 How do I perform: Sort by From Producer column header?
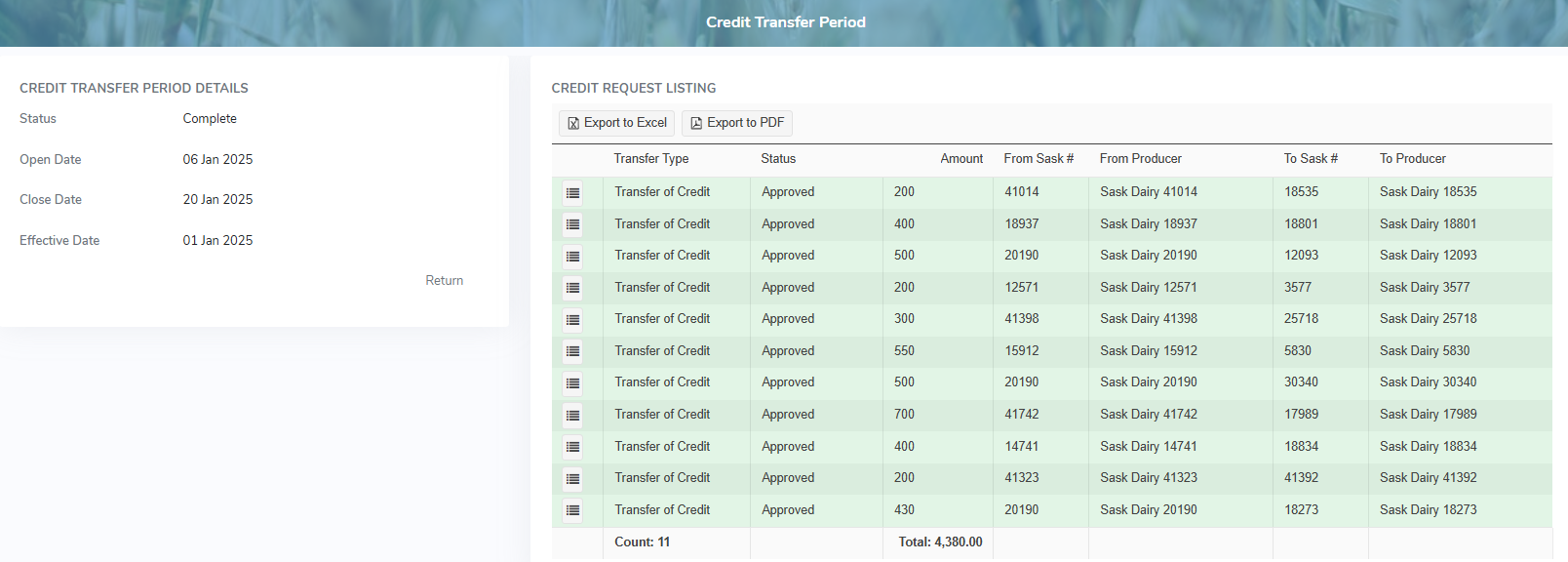click(1140, 159)
